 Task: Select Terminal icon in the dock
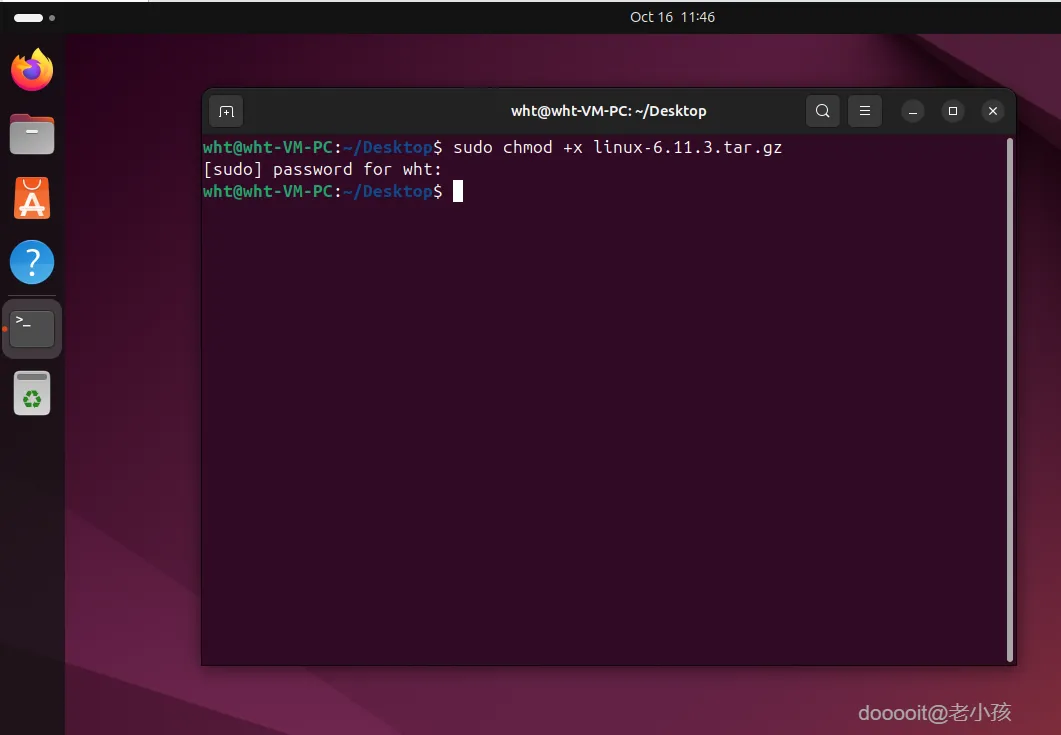(x=32, y=329)
